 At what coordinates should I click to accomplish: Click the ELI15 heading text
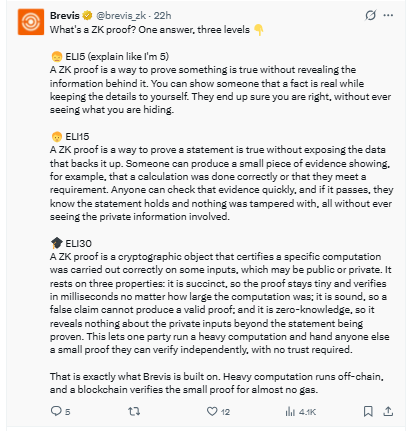[77, 137]
